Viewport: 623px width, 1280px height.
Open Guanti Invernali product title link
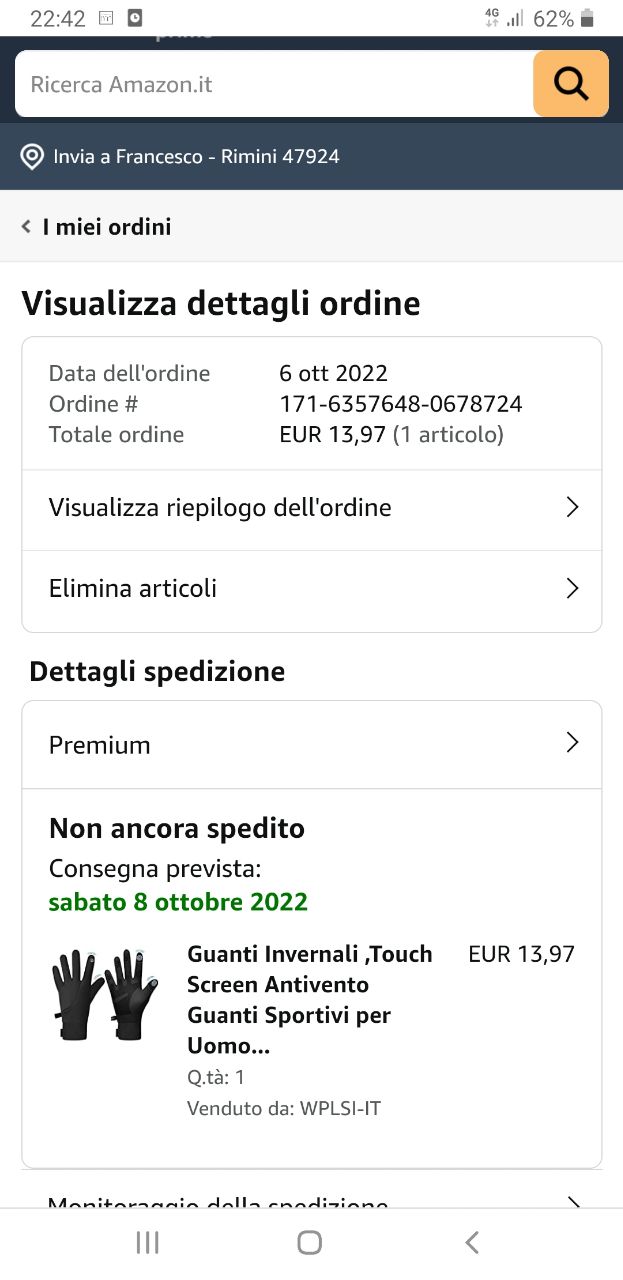point(310,1000)
